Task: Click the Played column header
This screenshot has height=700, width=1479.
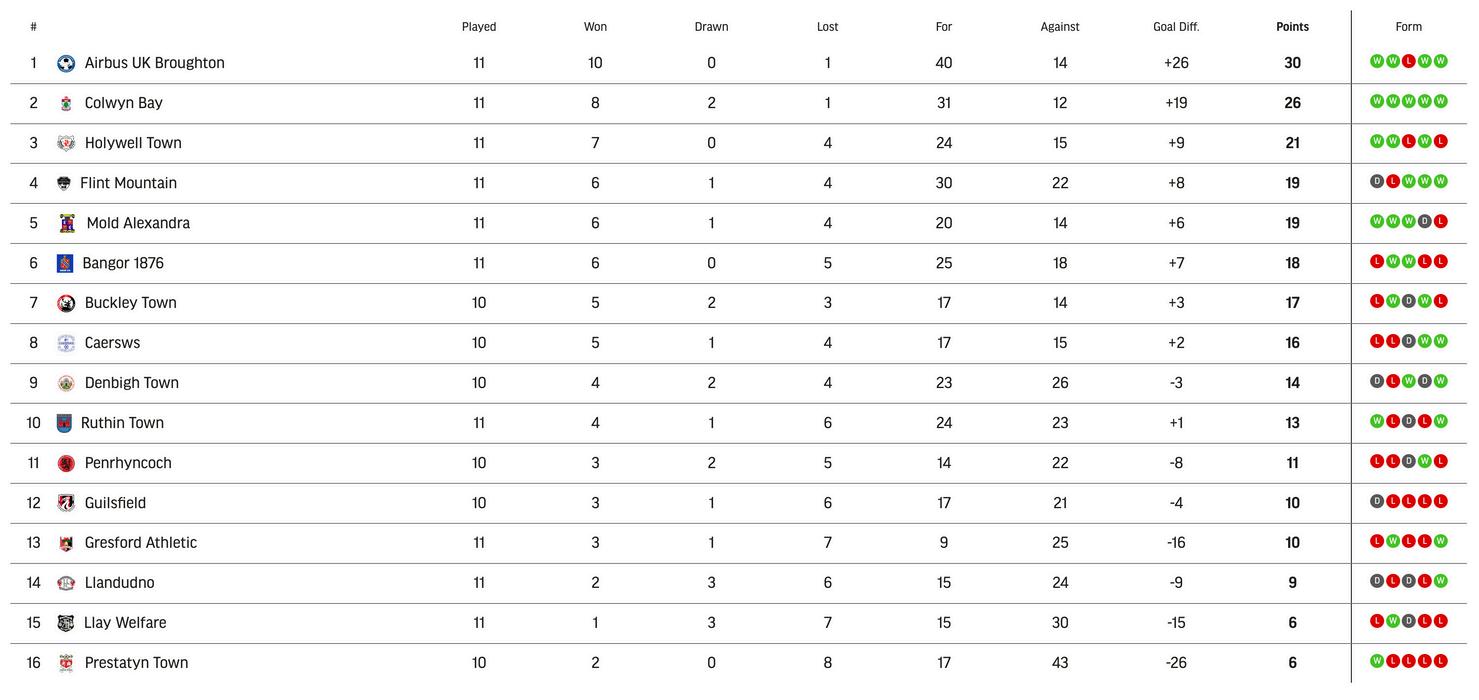Action: (x=479, y=27)
